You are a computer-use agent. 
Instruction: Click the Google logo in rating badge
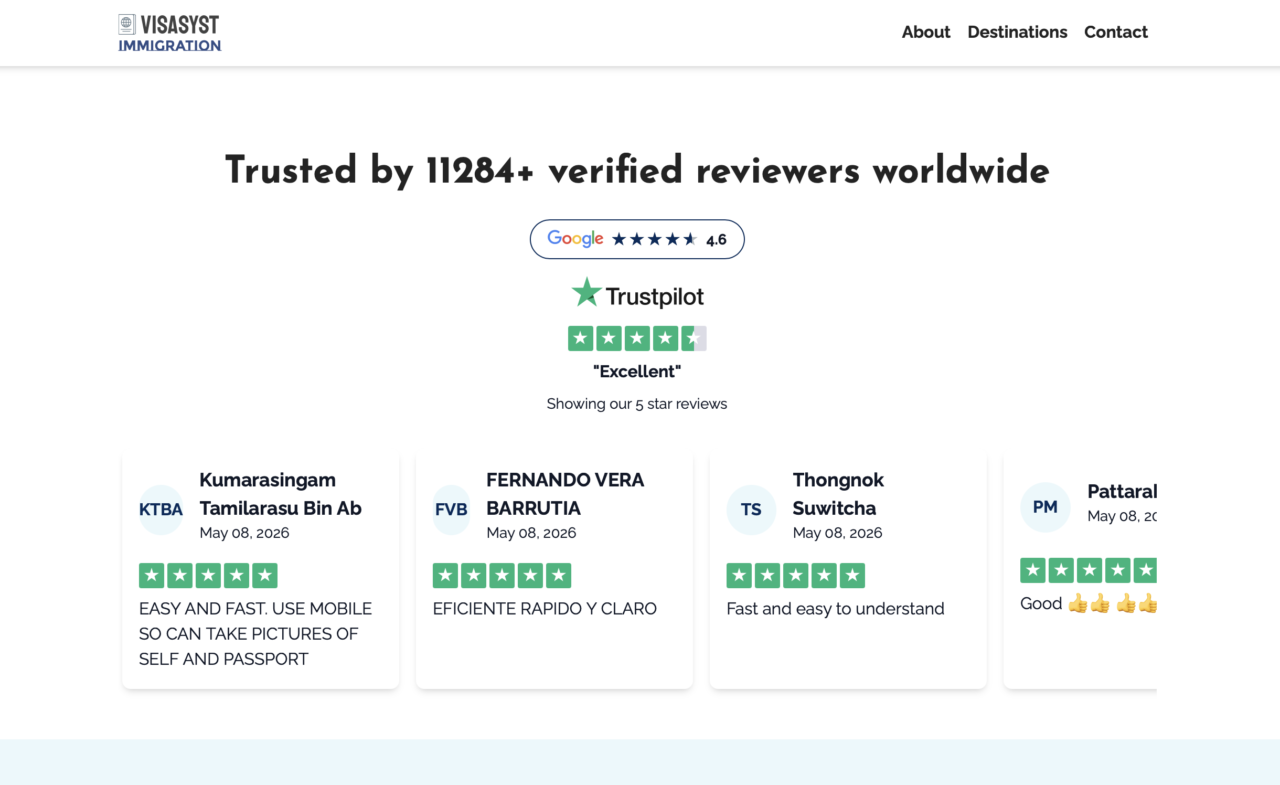[575, 239]
